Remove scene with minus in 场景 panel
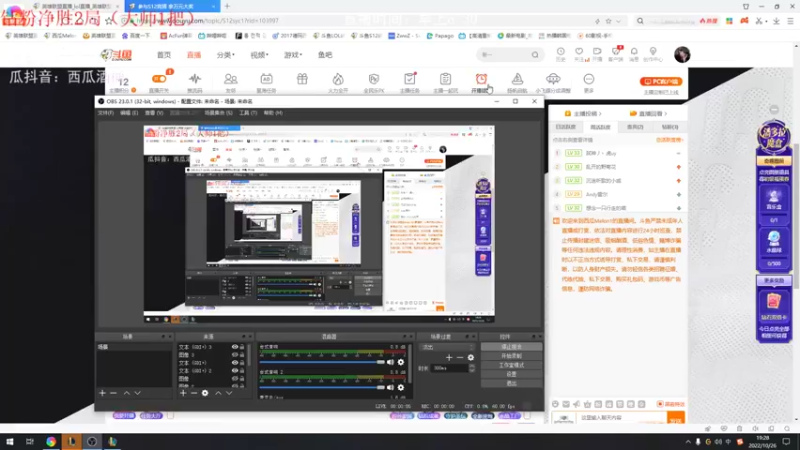This screenshot has height=450, width=800. 113,393
